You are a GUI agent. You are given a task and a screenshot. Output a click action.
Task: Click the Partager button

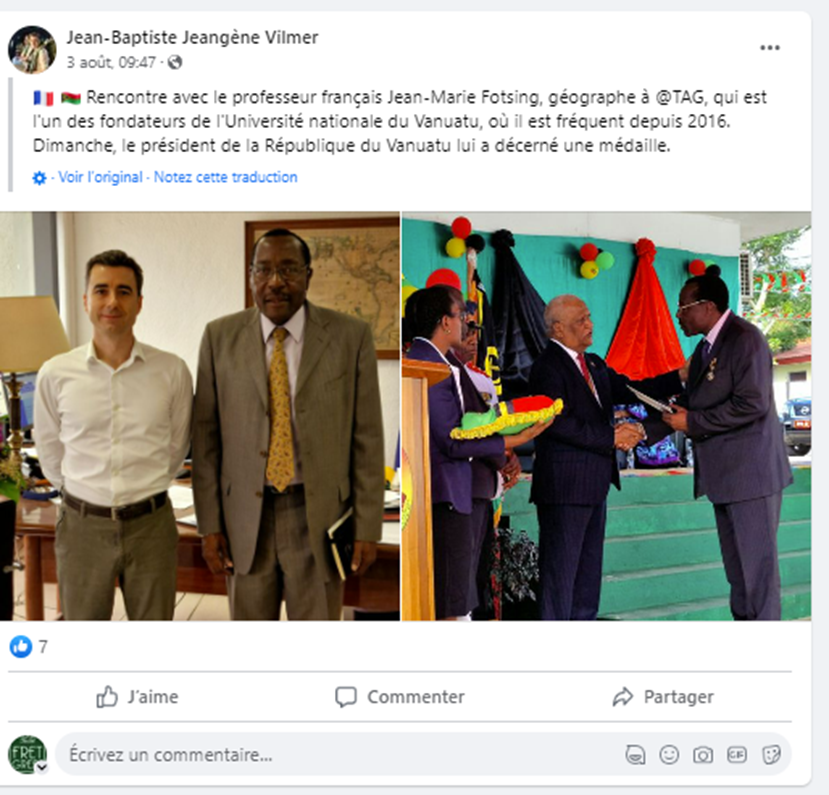coord(663,697)
